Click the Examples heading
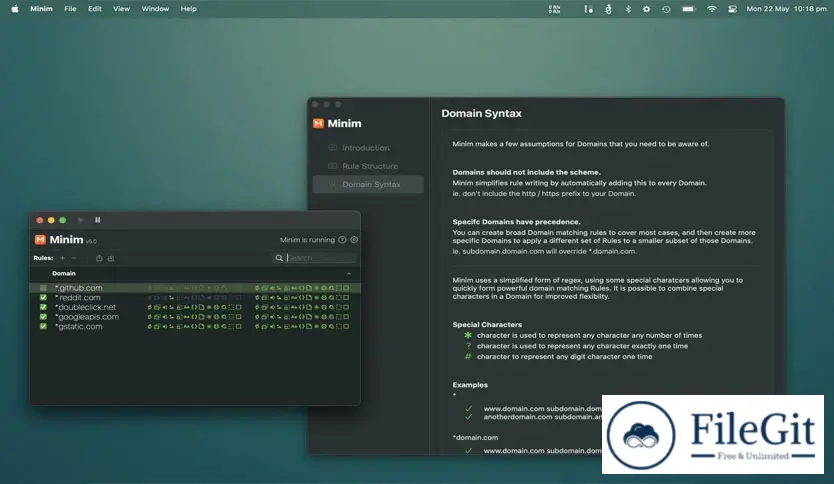834x484 pixels. [470, 385]
